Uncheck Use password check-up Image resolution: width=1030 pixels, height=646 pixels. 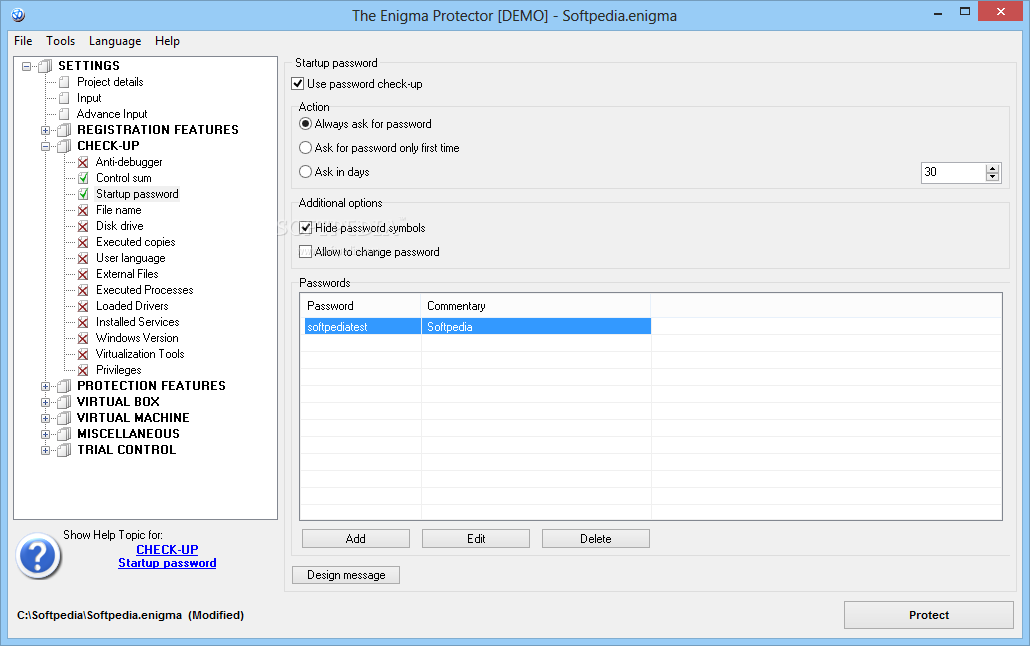298,83
